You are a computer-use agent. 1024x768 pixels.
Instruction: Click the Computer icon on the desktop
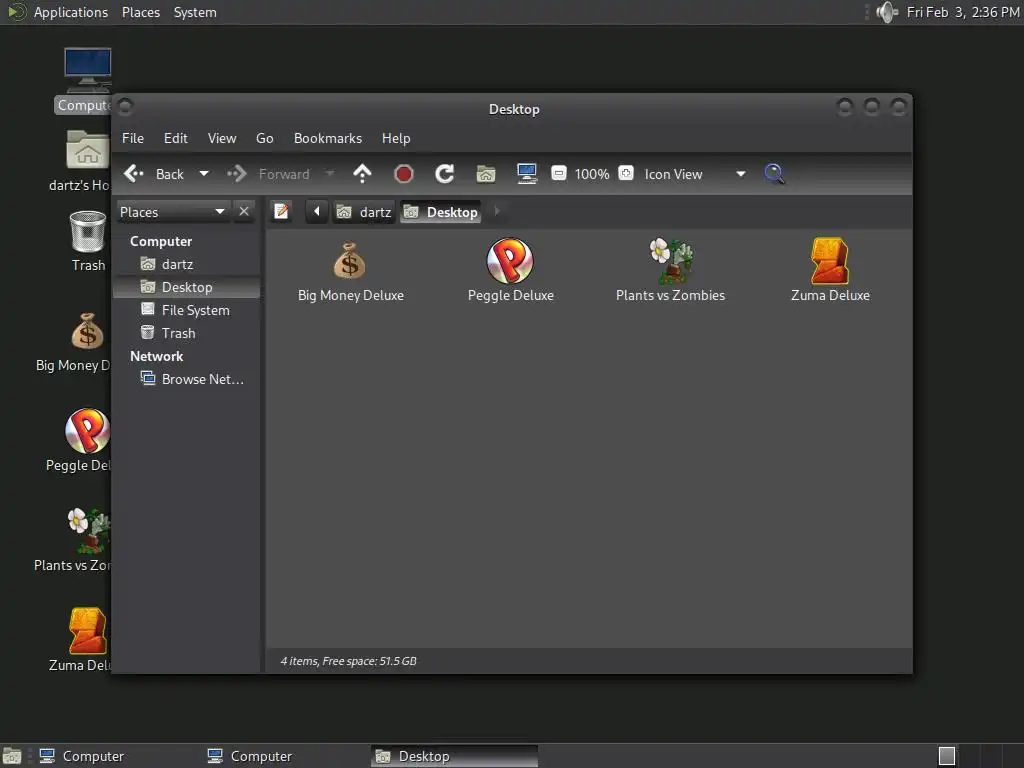pos(88,71)
